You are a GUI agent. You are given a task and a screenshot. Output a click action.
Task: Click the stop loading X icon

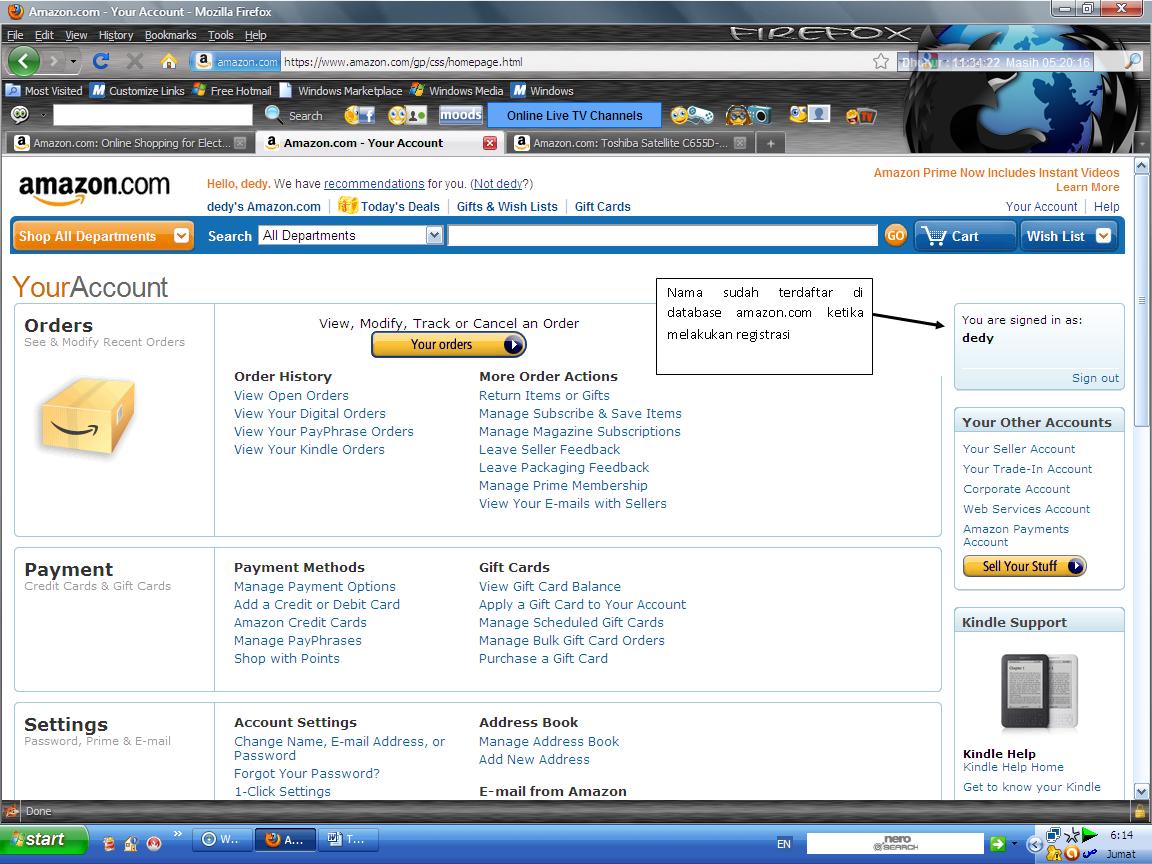click(134, 61)
